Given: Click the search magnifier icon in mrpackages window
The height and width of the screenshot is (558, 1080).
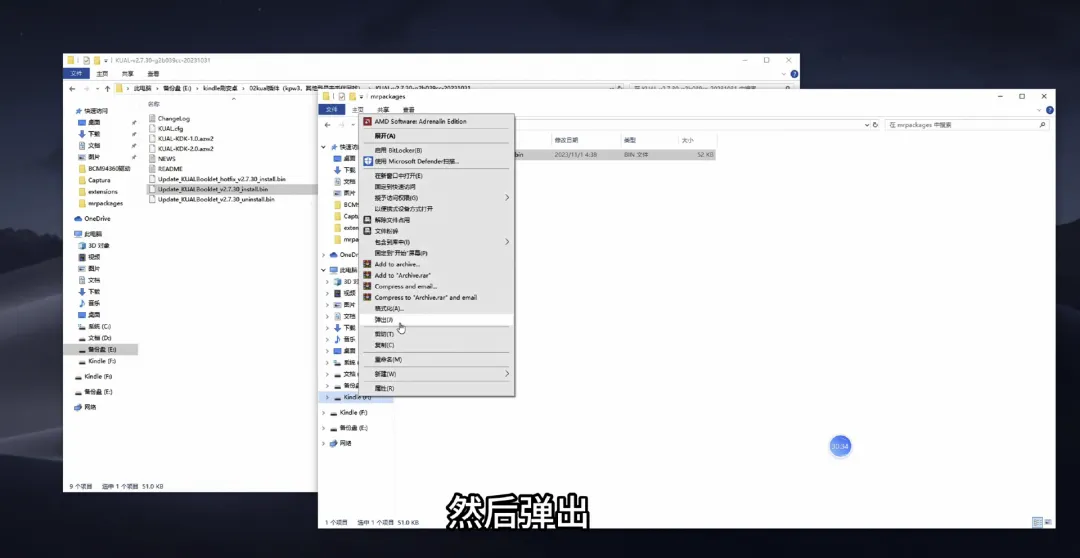Looking at the screenshot, I should click(1043, 125).
